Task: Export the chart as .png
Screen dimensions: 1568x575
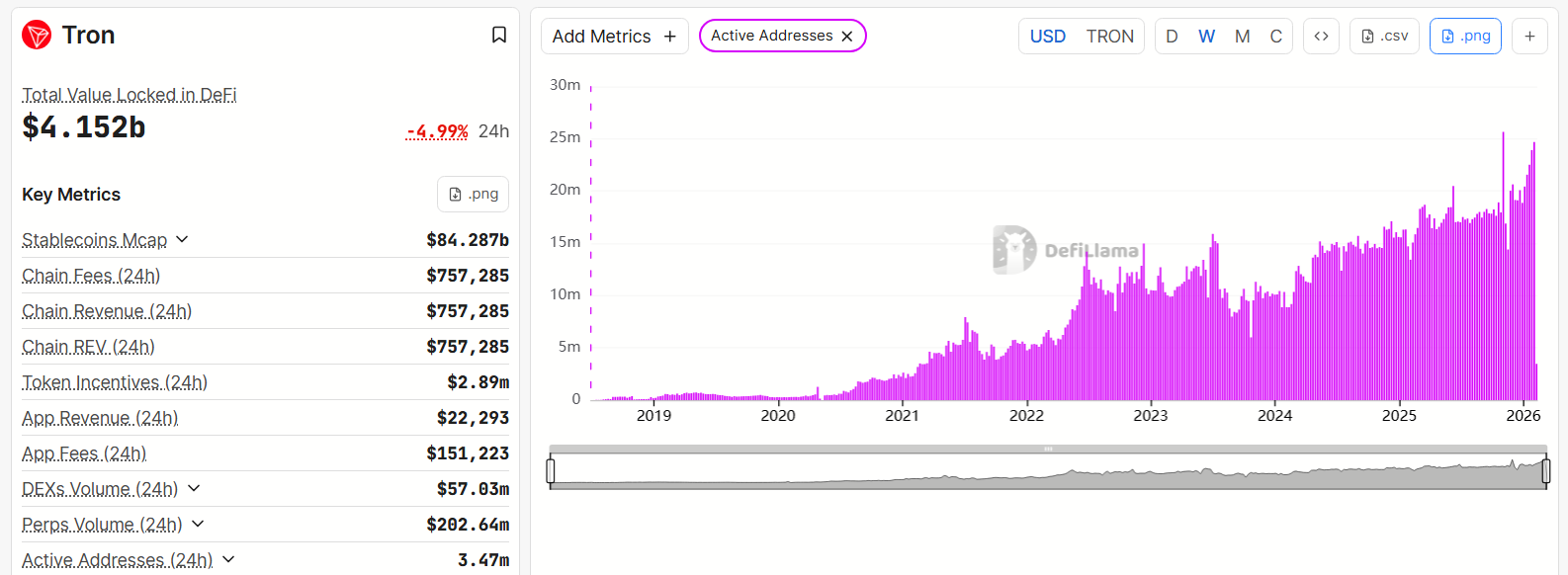Action: click(x=1465, y=37)
